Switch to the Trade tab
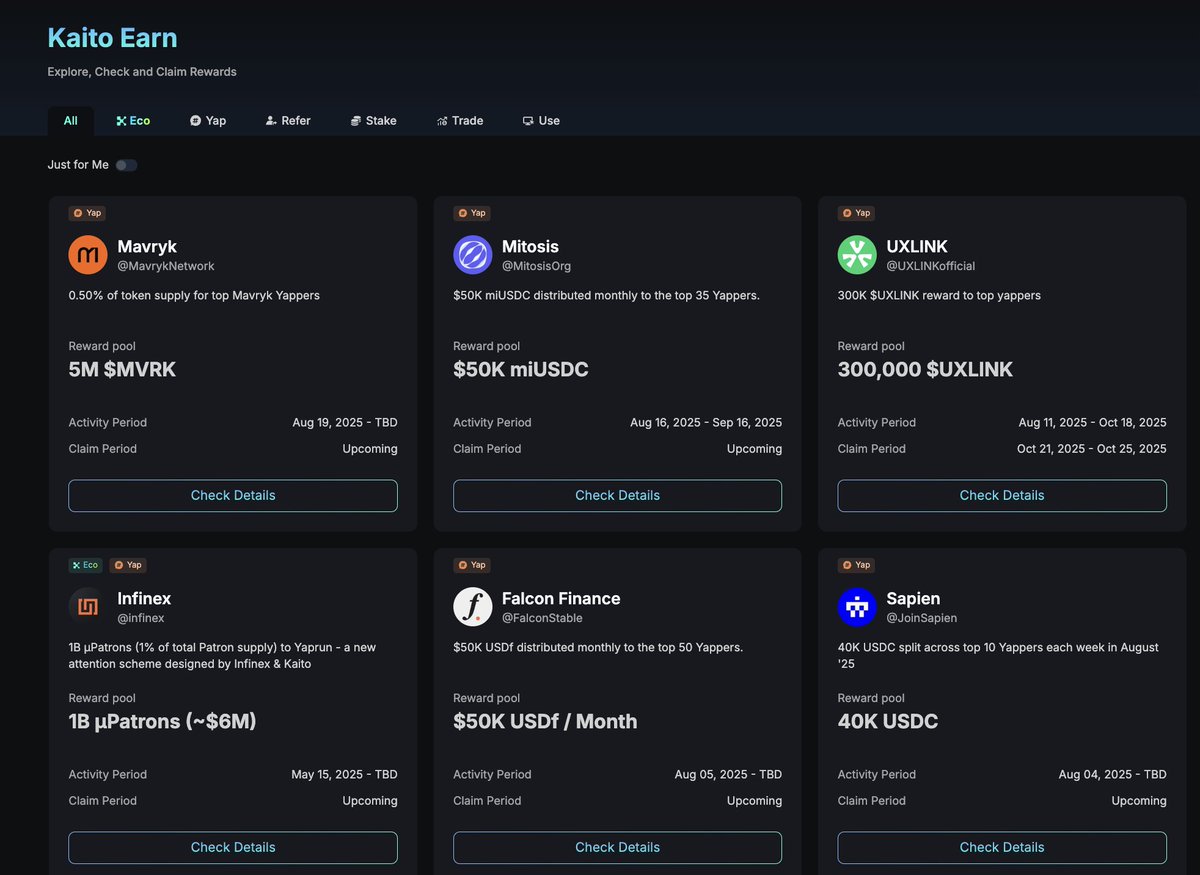Screen dimensions: 1200x875 (x=460, y=121)
